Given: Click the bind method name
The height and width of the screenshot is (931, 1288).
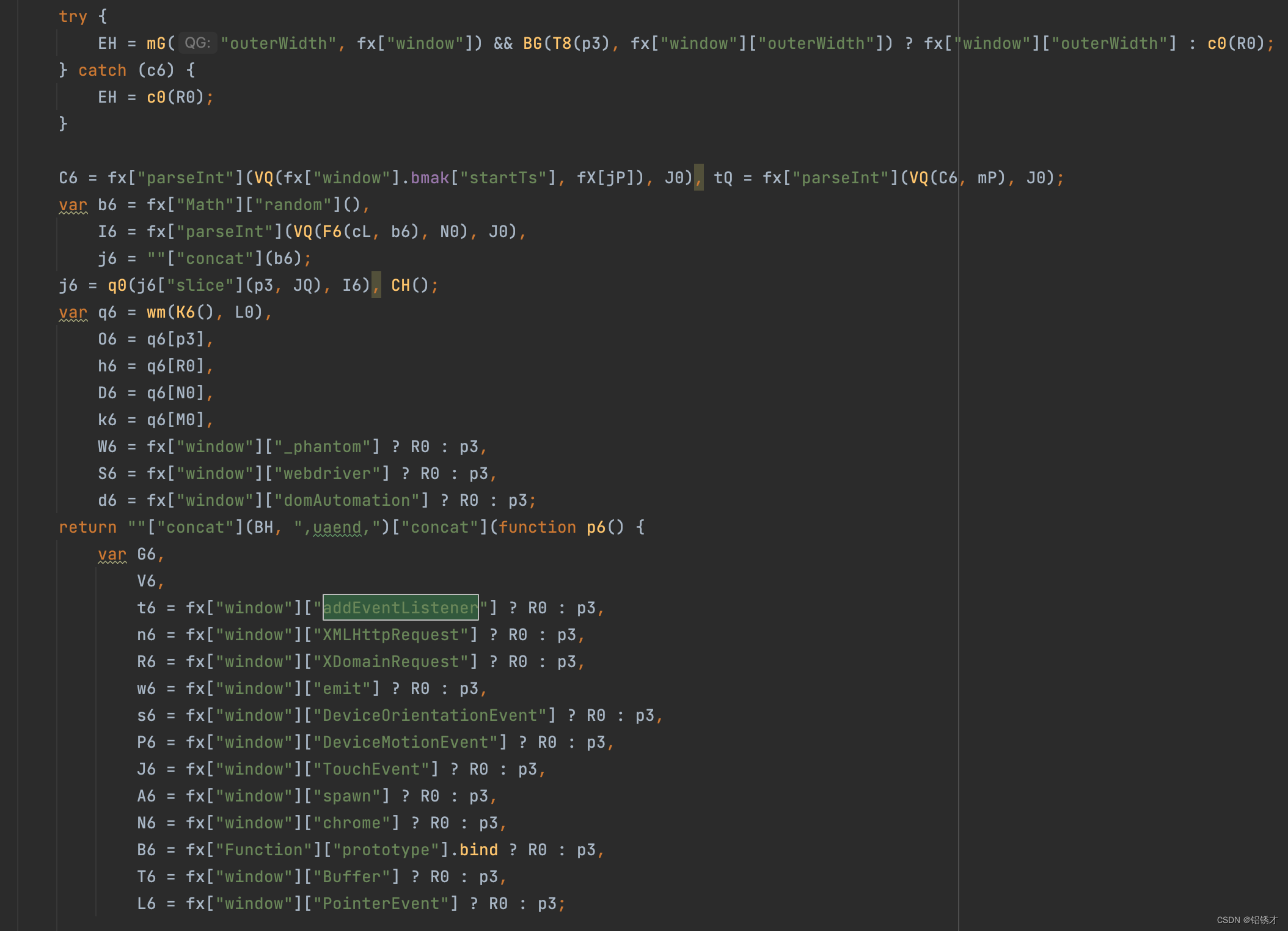Looking at the screenshot, I should [x=478, y=850].
